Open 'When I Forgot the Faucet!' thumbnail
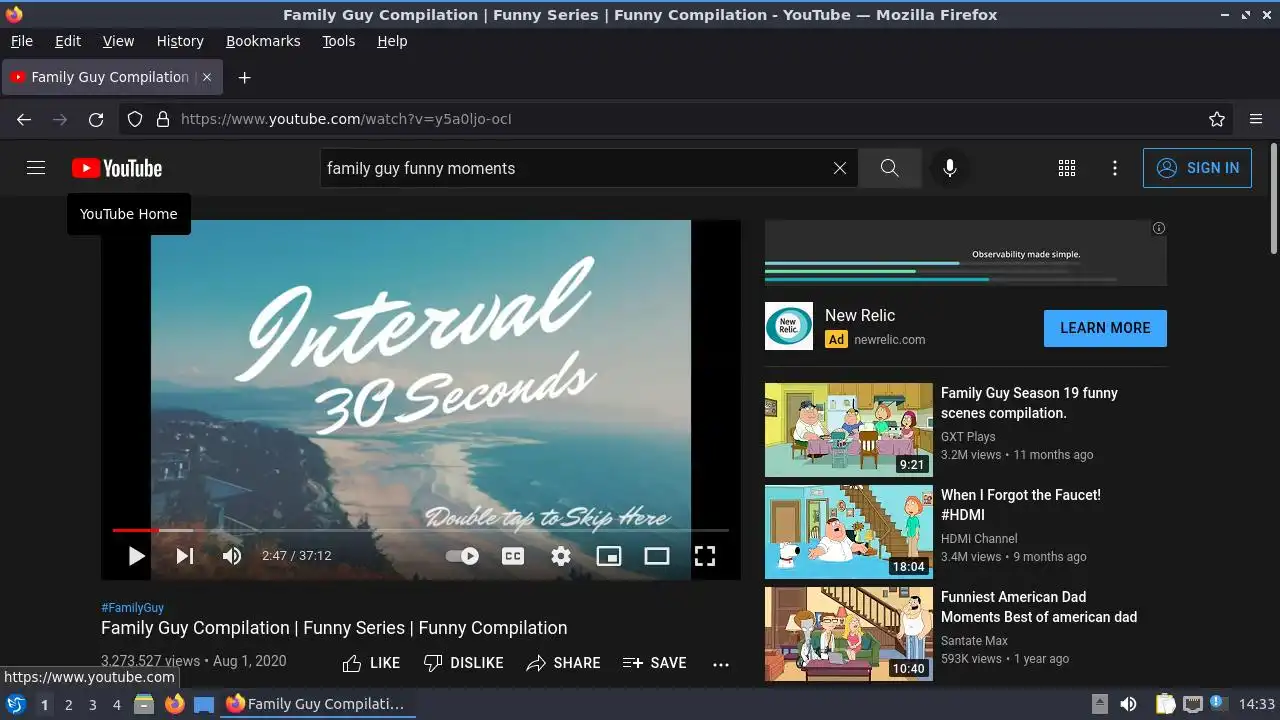 849,532
